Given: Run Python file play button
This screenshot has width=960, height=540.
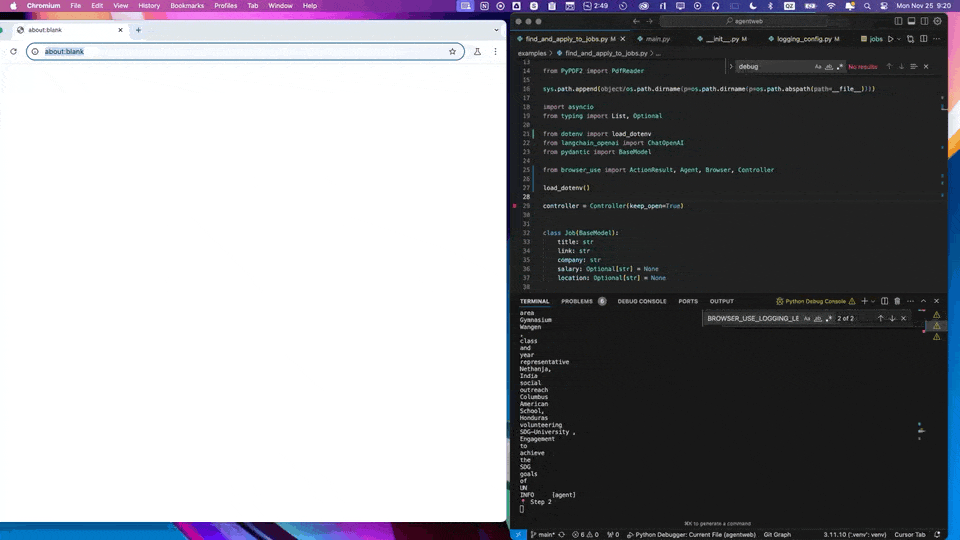Looking at the screenshot, I should [891, 39].
